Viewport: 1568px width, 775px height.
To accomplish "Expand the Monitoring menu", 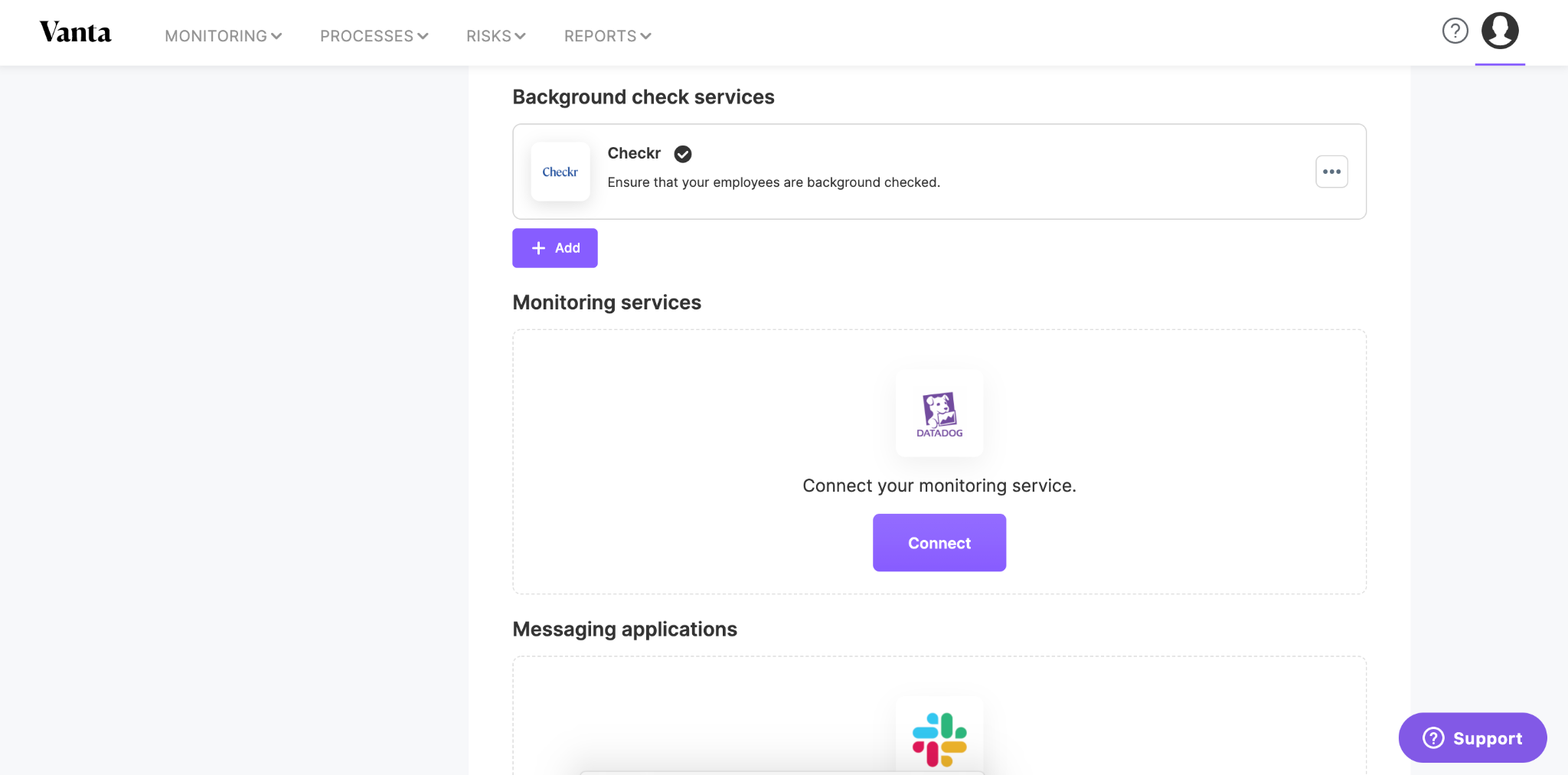I will (x=224, y=36).
